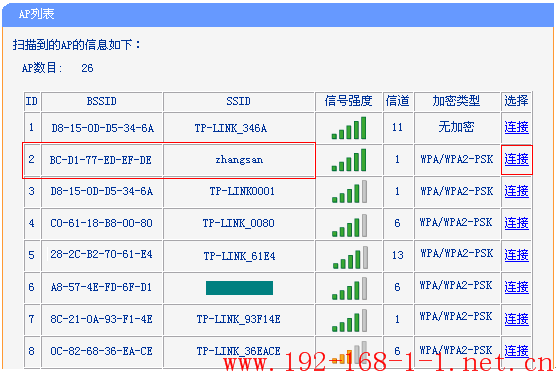
Task: Select BSSID 28-2C-B2-70-61-E4
Action: (101, 254)
